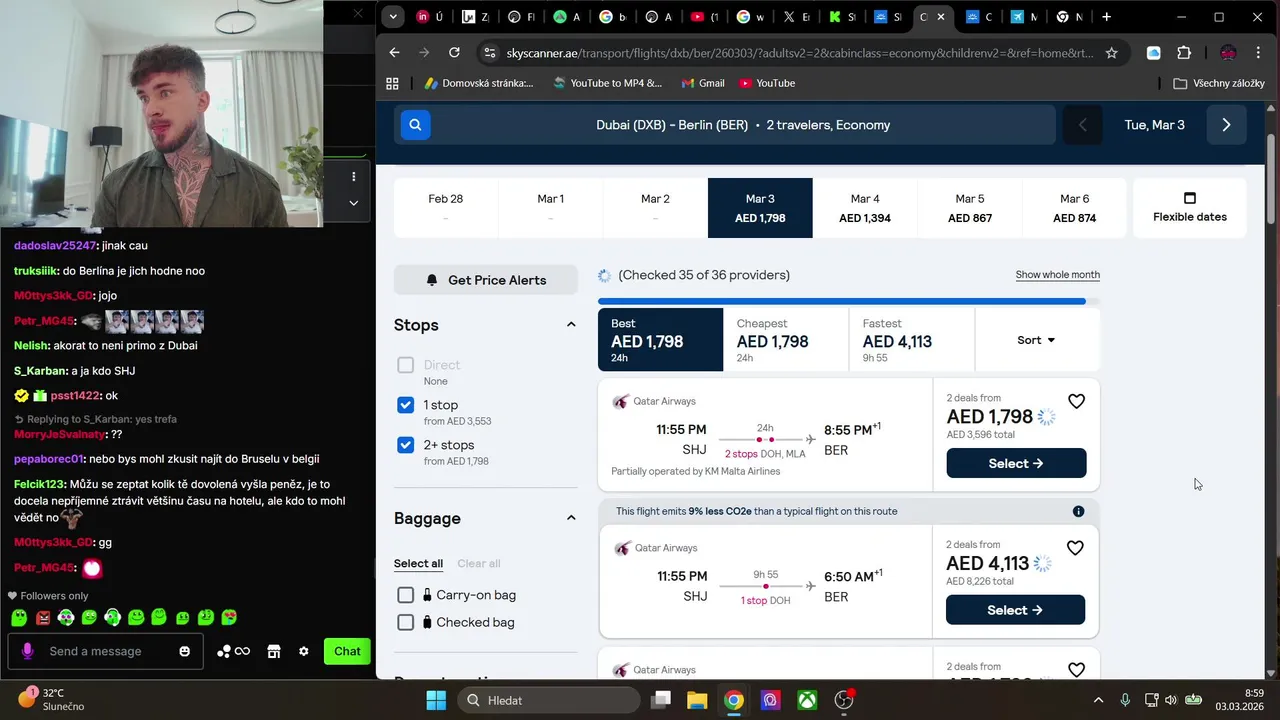This screenshot has height=720, width=1280.
Task: Open the tab search dropdown in Chrome
Action: pyautogui.click(x=393, y=17)
